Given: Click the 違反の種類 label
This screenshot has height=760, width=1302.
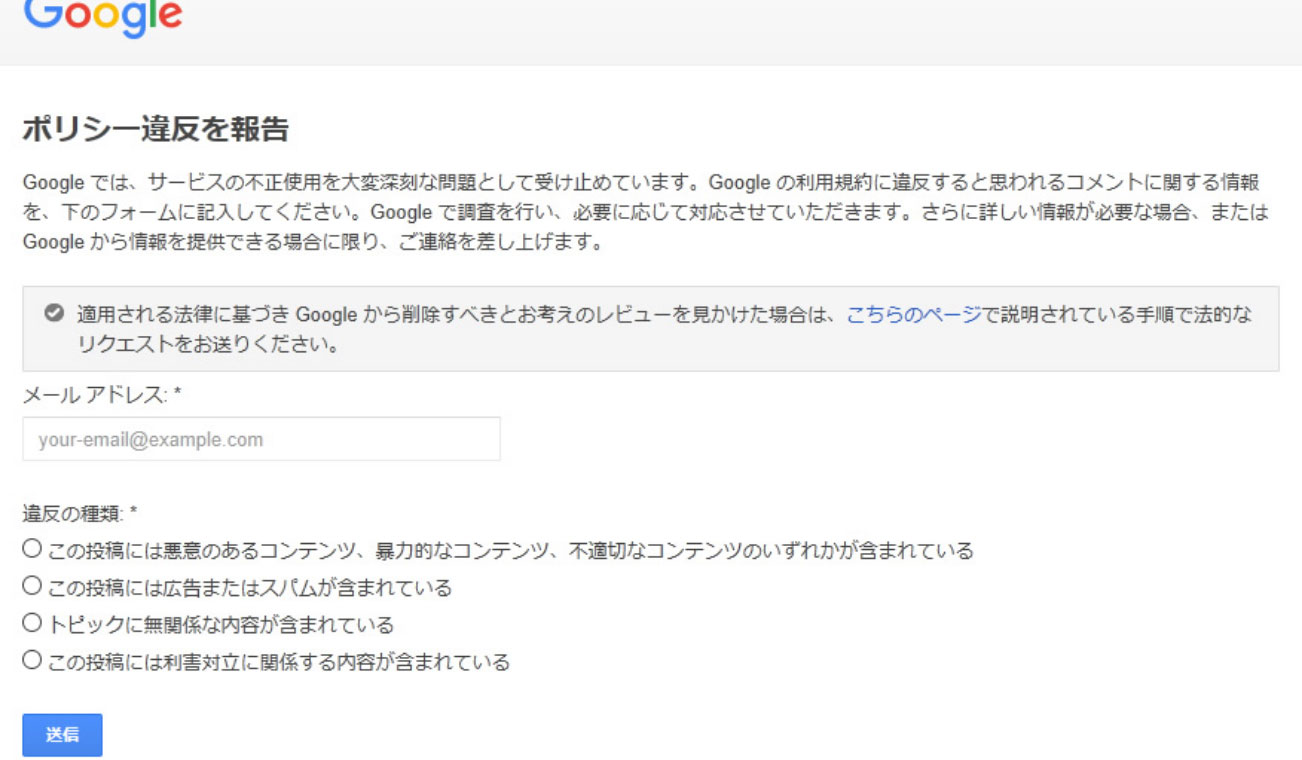Looking at the screenshot, I should coord(80,514).
